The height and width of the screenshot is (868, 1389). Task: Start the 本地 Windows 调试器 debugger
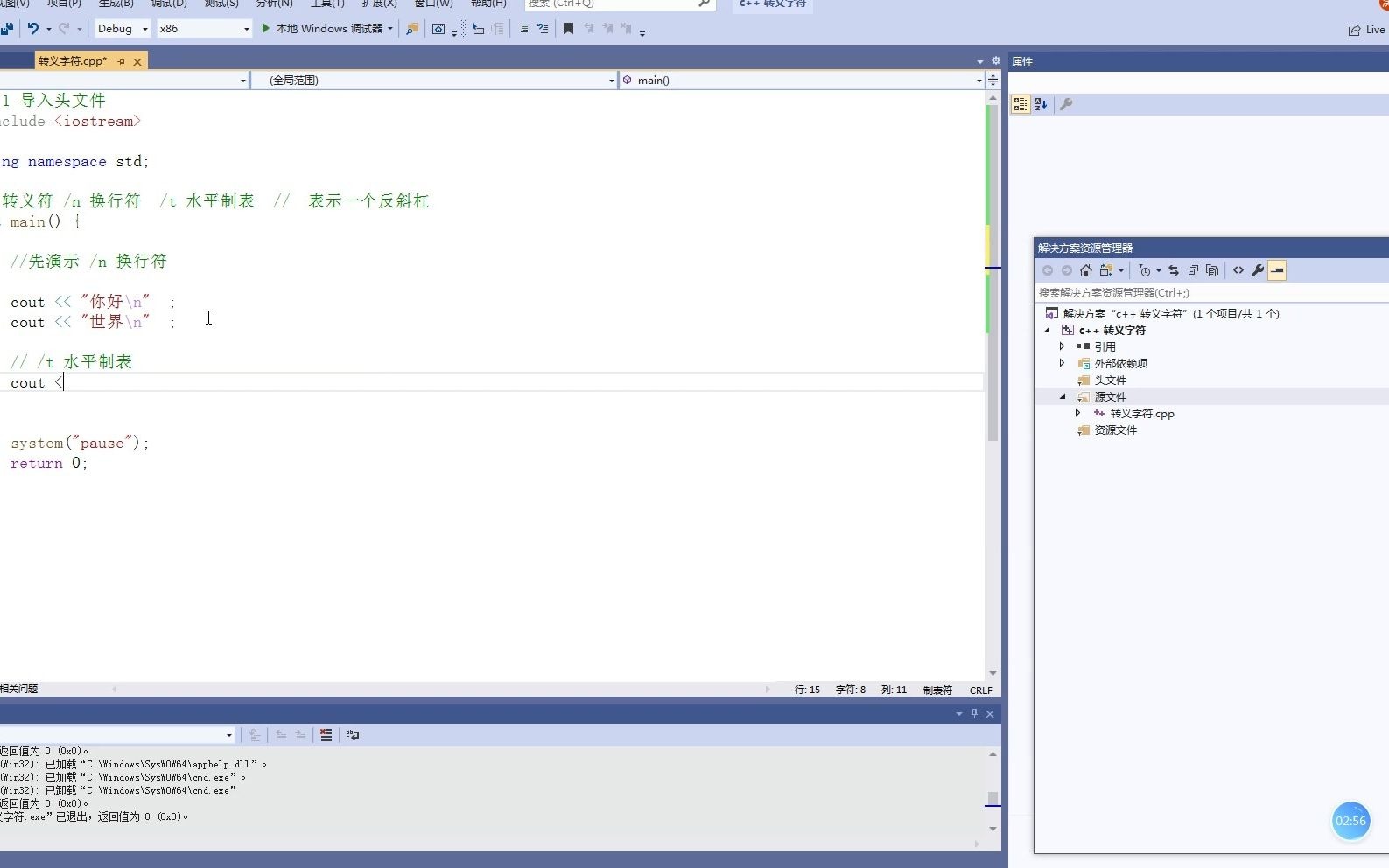coord(322,29)
